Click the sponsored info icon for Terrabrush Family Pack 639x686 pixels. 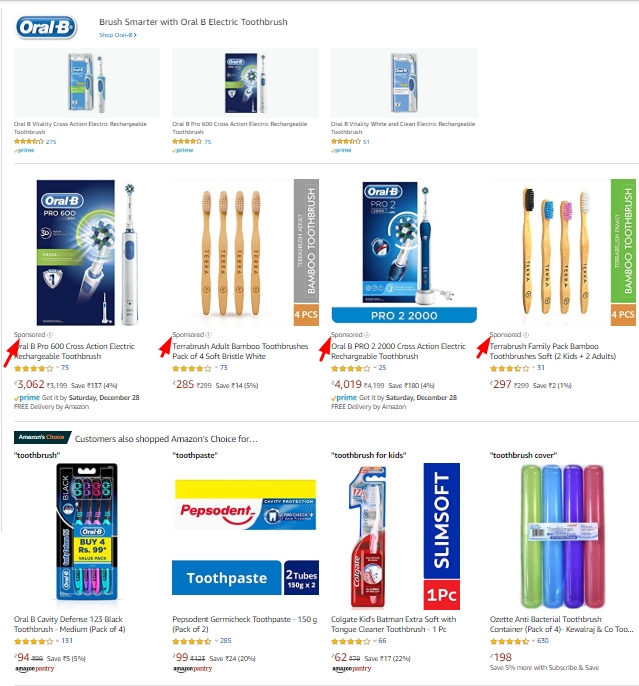(526, 335)
